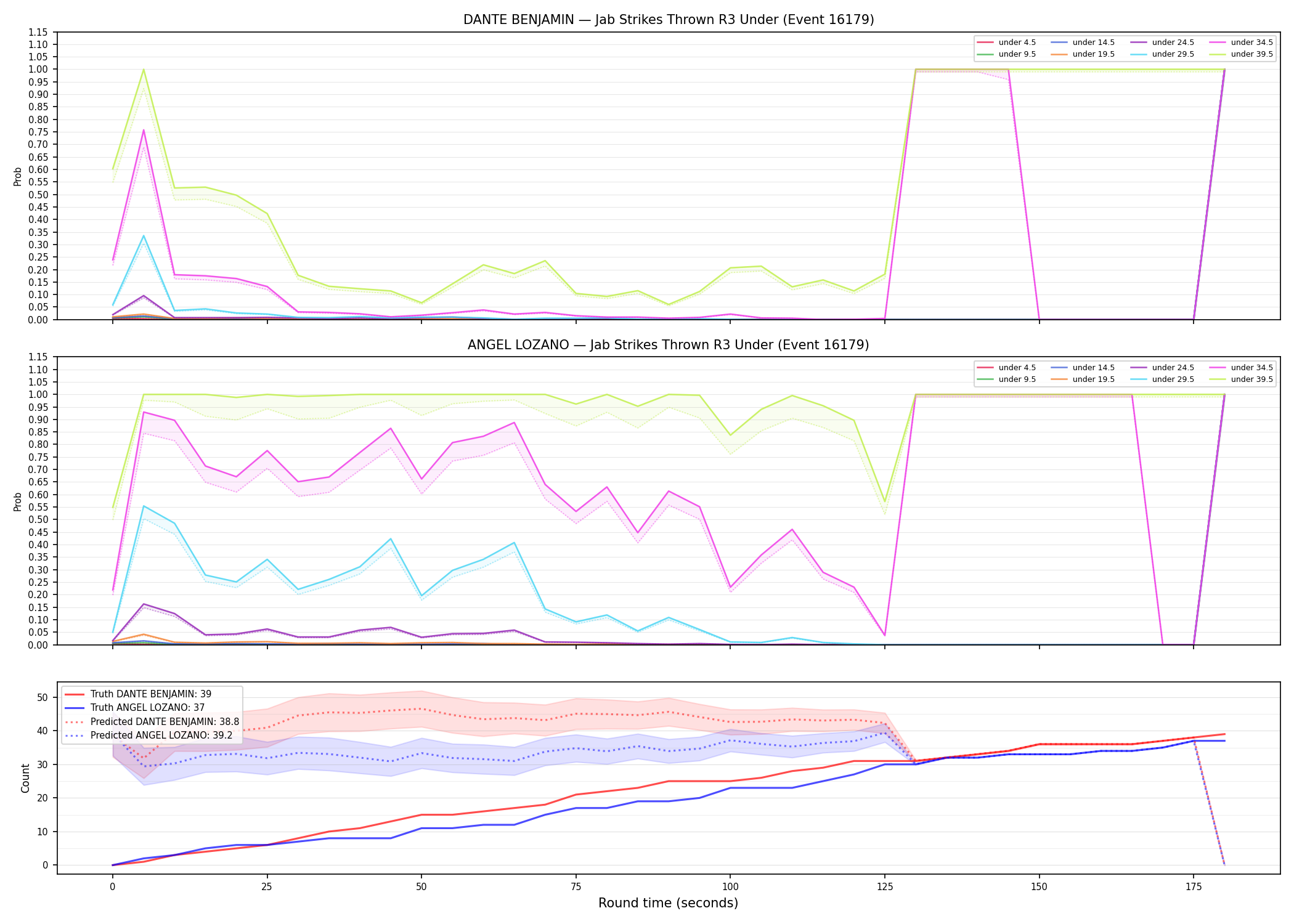Click '1.00' tick on Dante Benjamin chart
Screen dimensions: 1294x924
click(38, 70)
